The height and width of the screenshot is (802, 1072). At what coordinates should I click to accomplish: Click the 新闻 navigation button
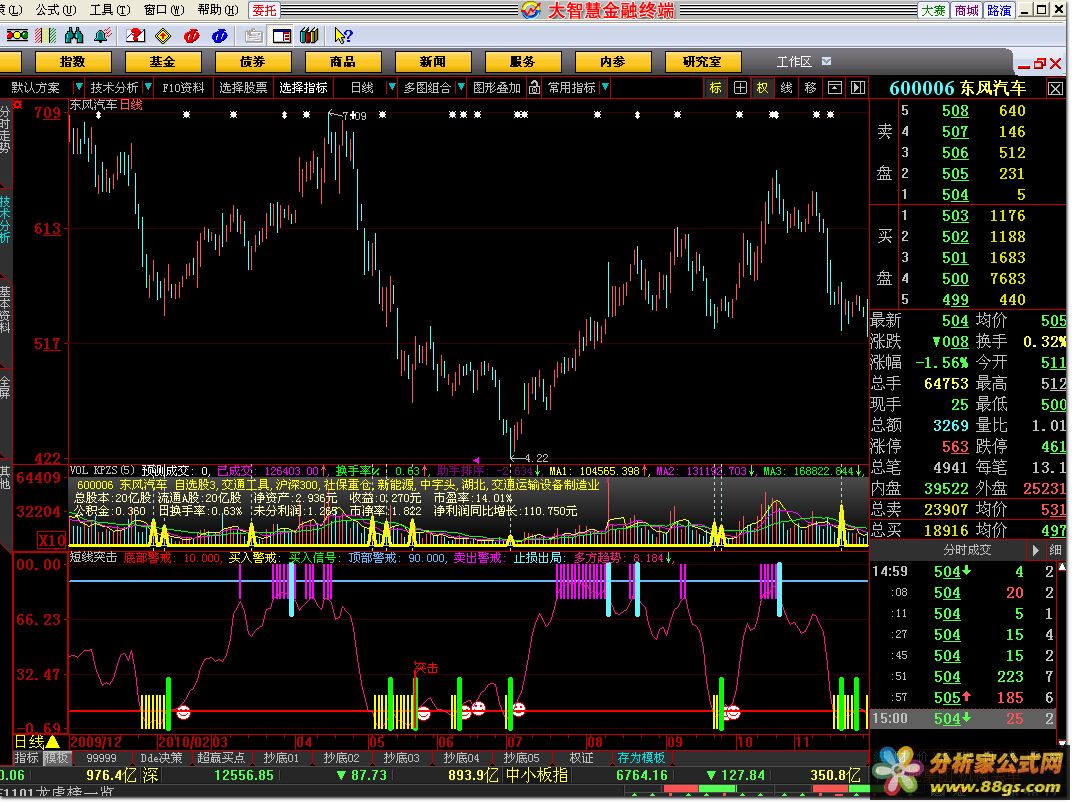(433, 62)
